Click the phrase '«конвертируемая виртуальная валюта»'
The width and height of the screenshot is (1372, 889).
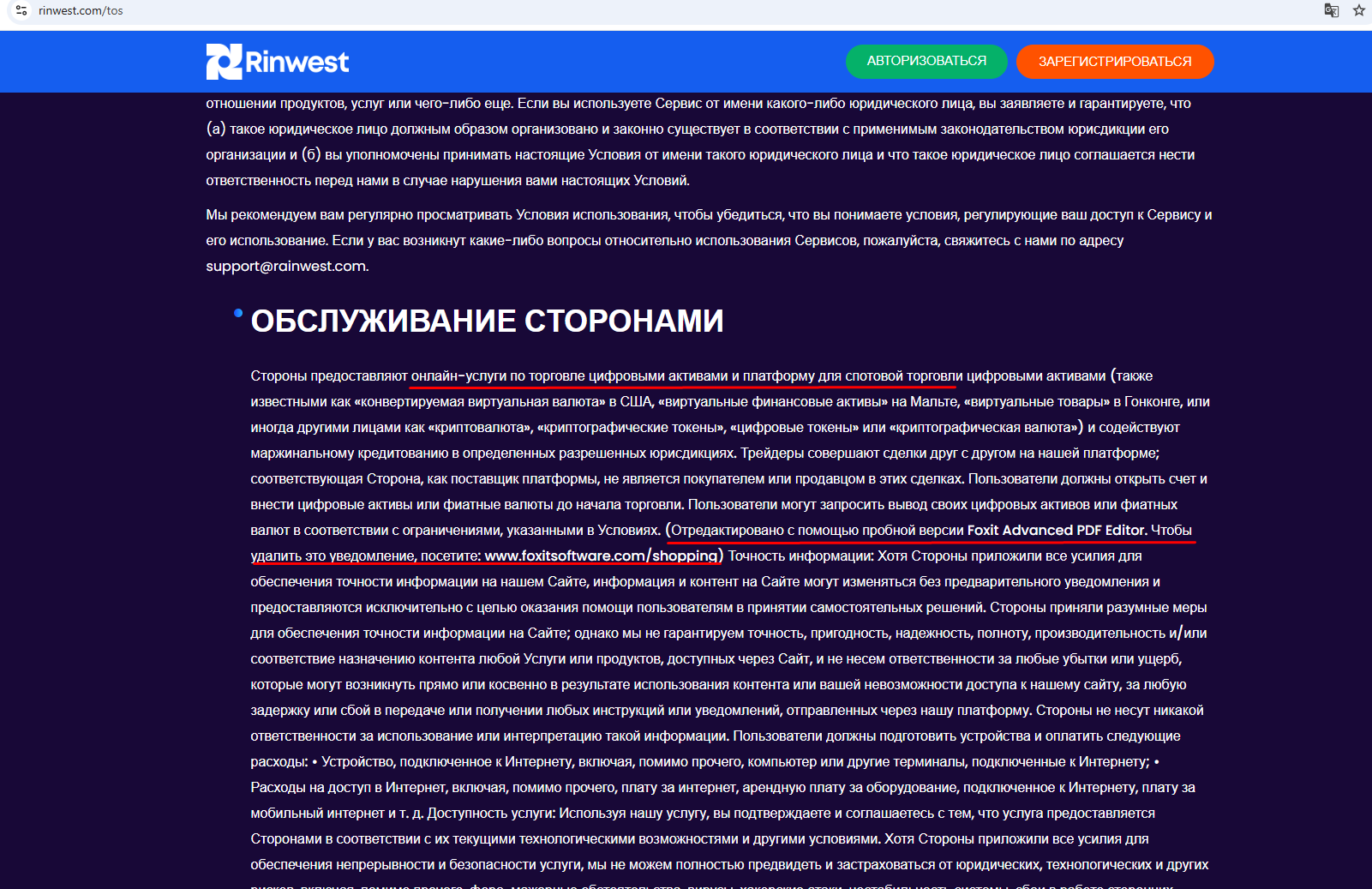pos(480,401)
